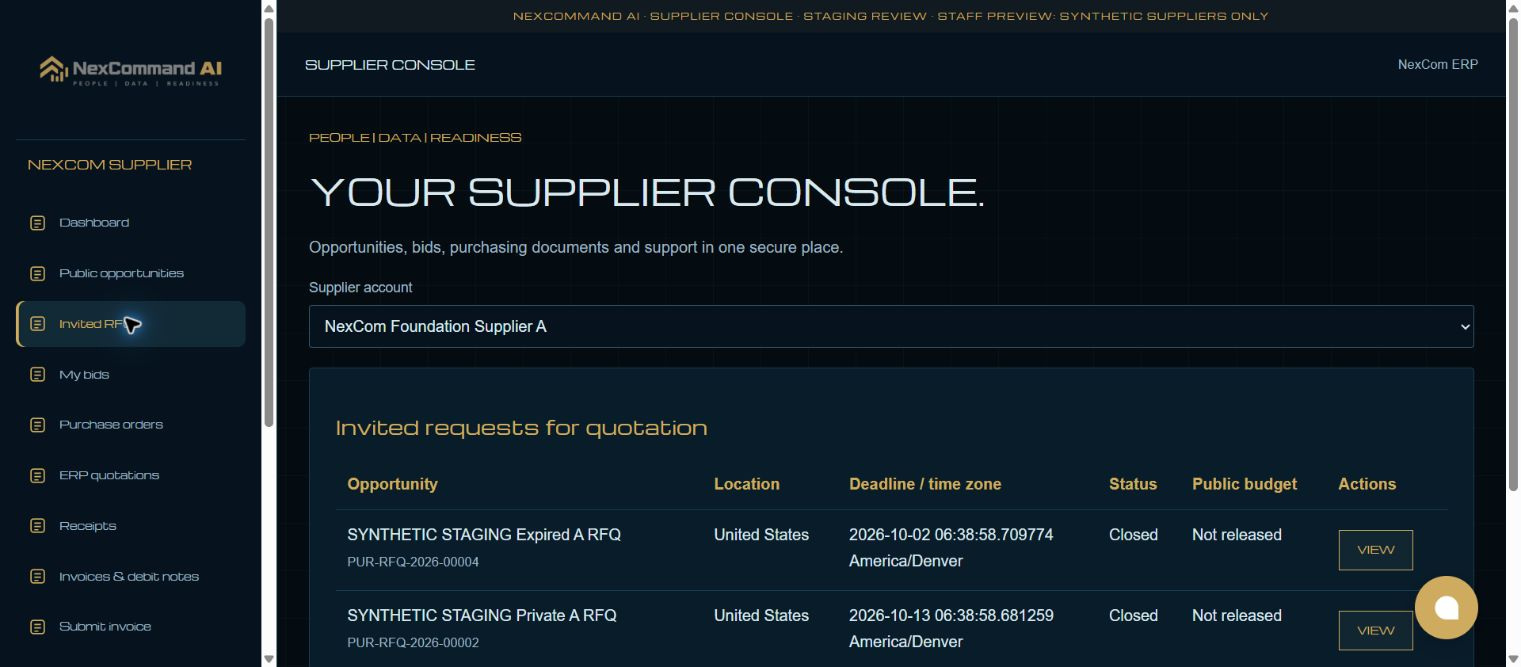The image size is (1521, 667).
Task: Click the Location column header
Action: tap(747, 484)
